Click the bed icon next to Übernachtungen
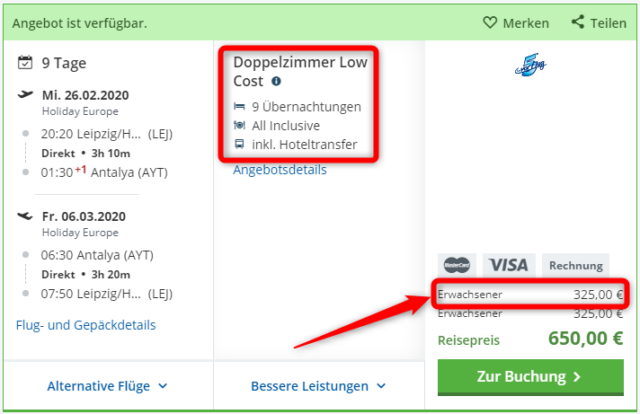This screenshot has width=640, height=414. (239, 107)
